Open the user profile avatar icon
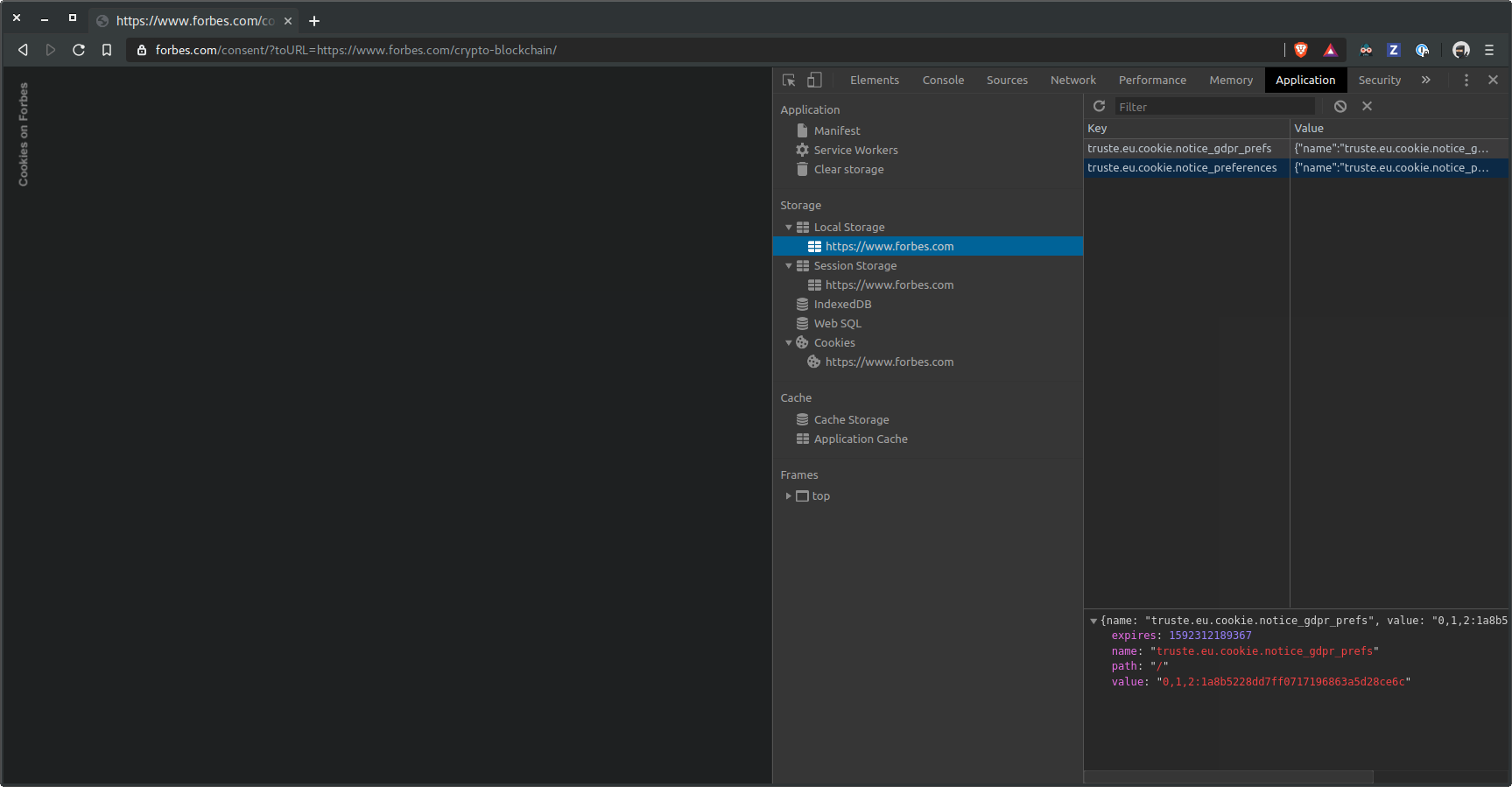 click(x=1460, y=50)
